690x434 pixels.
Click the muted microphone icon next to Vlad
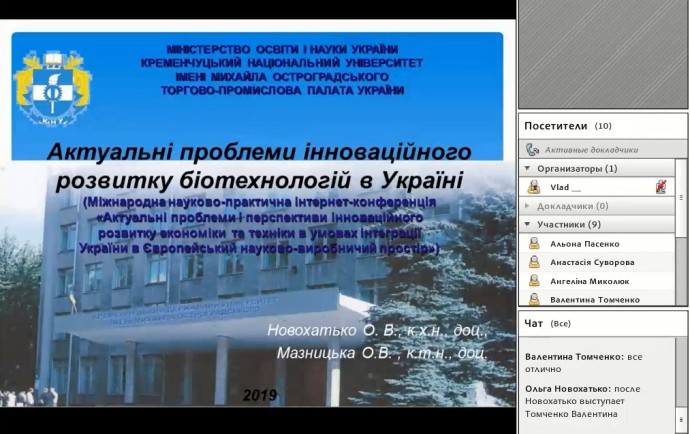(x=661, y=187)
